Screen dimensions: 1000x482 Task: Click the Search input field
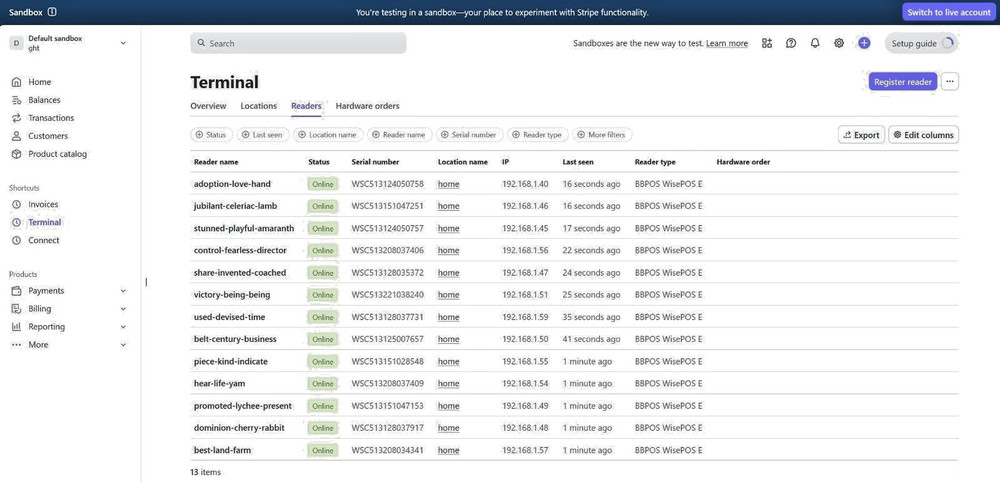[x=298, y=43]
